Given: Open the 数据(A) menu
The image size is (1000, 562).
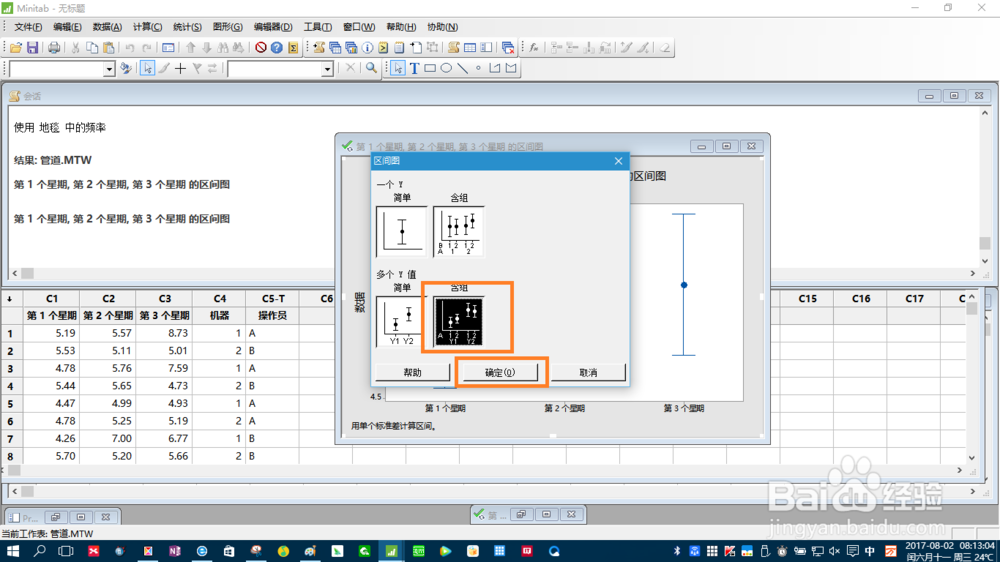Looking at the screenshot, I should point(107,27).
